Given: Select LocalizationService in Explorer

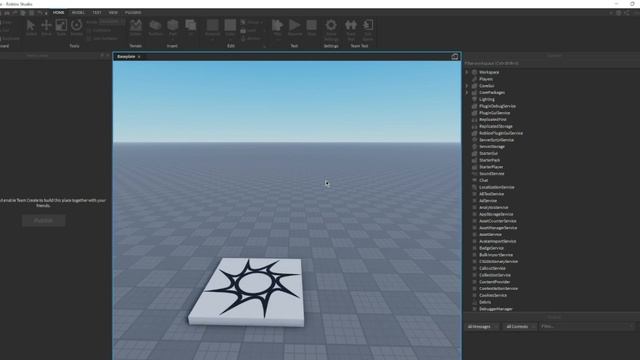Looking at the screenshot, I should pos(497,187).
